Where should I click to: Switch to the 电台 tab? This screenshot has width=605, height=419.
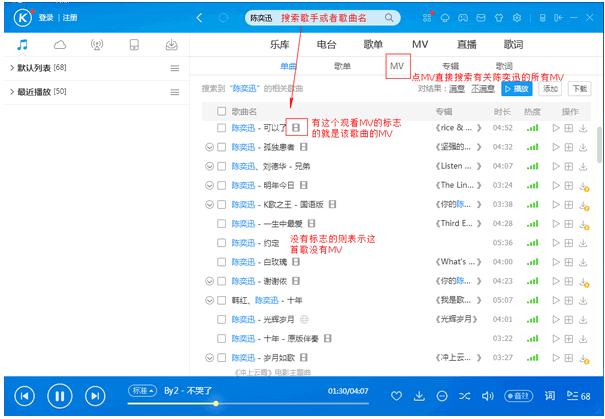[326, 45]
